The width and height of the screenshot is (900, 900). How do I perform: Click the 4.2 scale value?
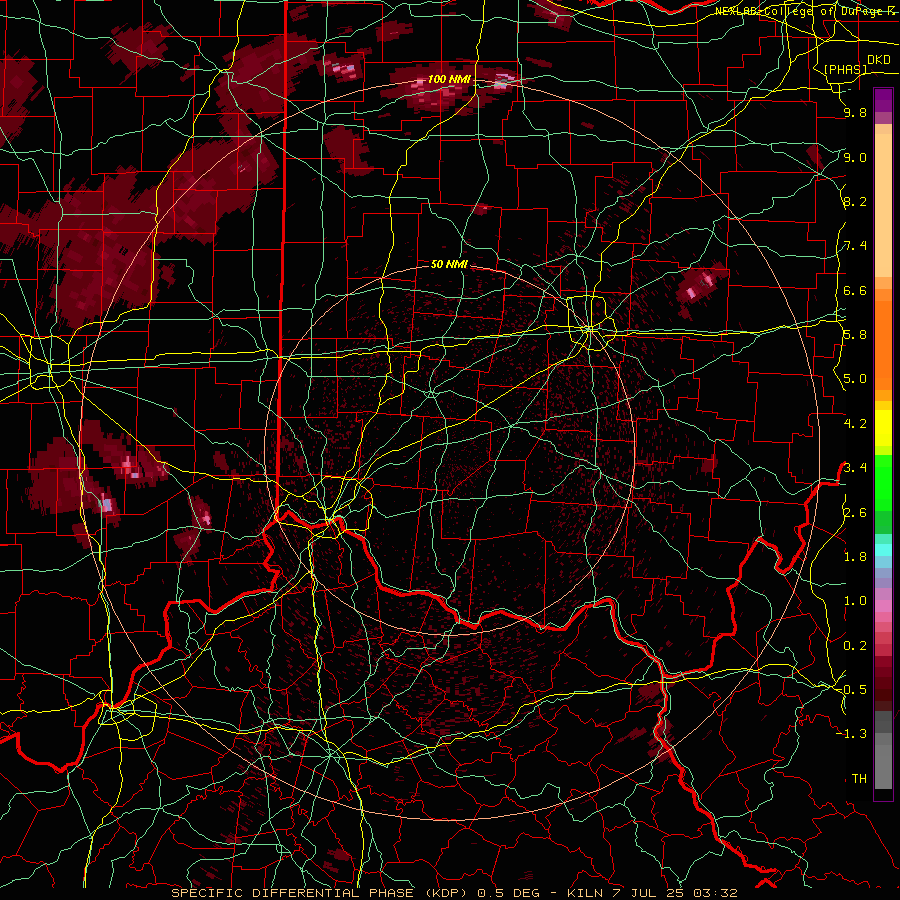coord(855,423)
